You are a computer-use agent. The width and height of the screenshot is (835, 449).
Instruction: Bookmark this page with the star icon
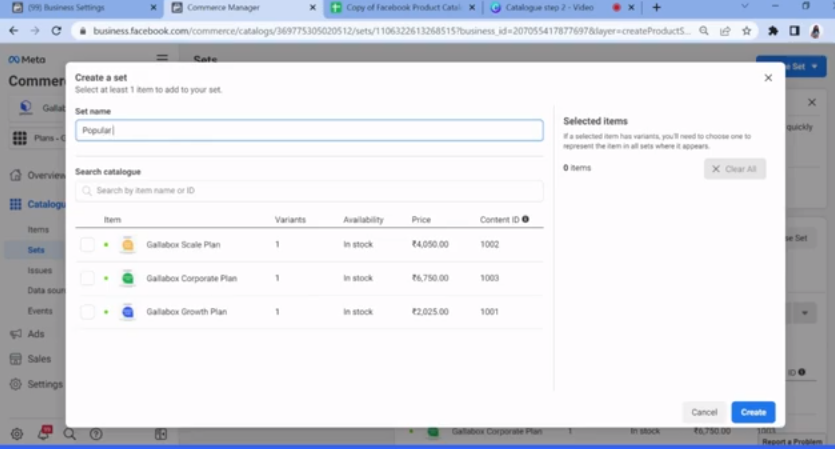click(747, 31)
